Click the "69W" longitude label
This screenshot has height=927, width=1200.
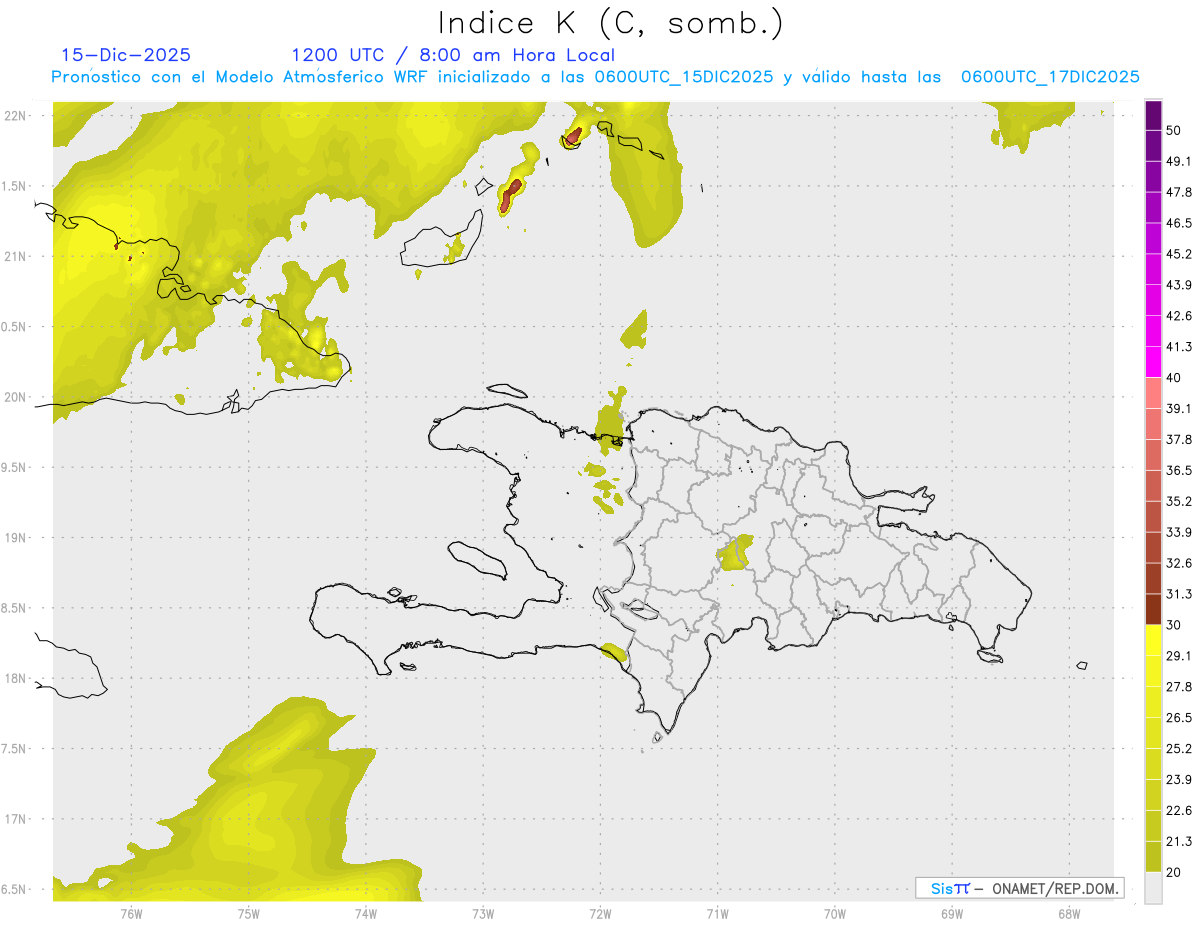[x=952, y=913]
